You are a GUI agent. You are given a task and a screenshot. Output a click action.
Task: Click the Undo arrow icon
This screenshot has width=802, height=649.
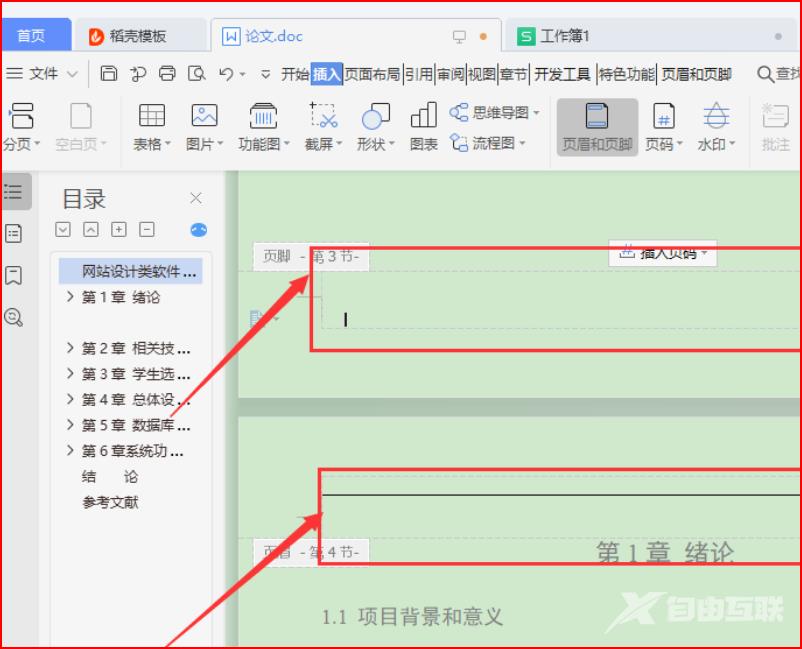[x=226, y=74]
